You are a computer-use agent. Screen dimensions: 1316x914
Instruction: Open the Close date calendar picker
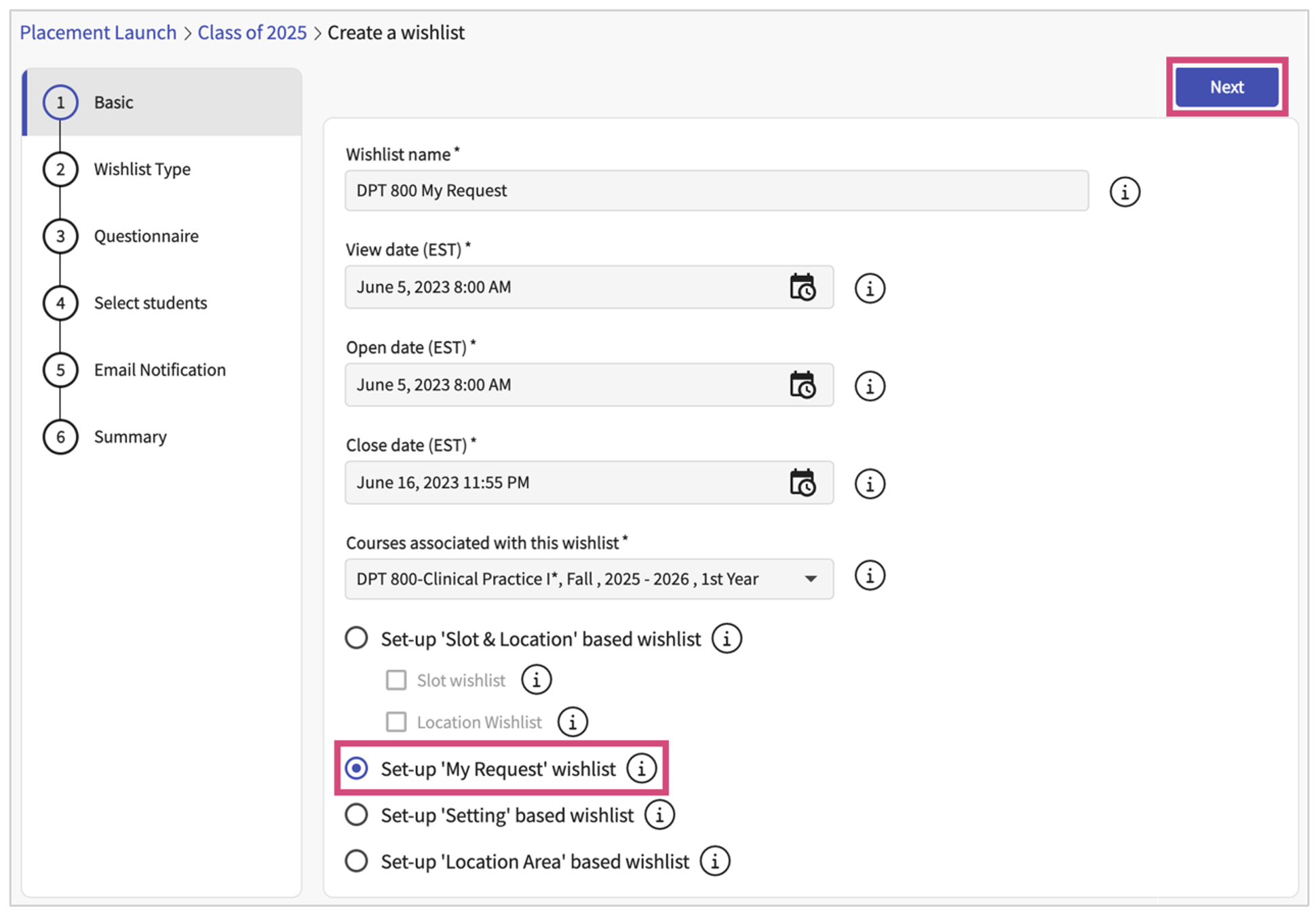pyautogui.click(x=802, y=483)
